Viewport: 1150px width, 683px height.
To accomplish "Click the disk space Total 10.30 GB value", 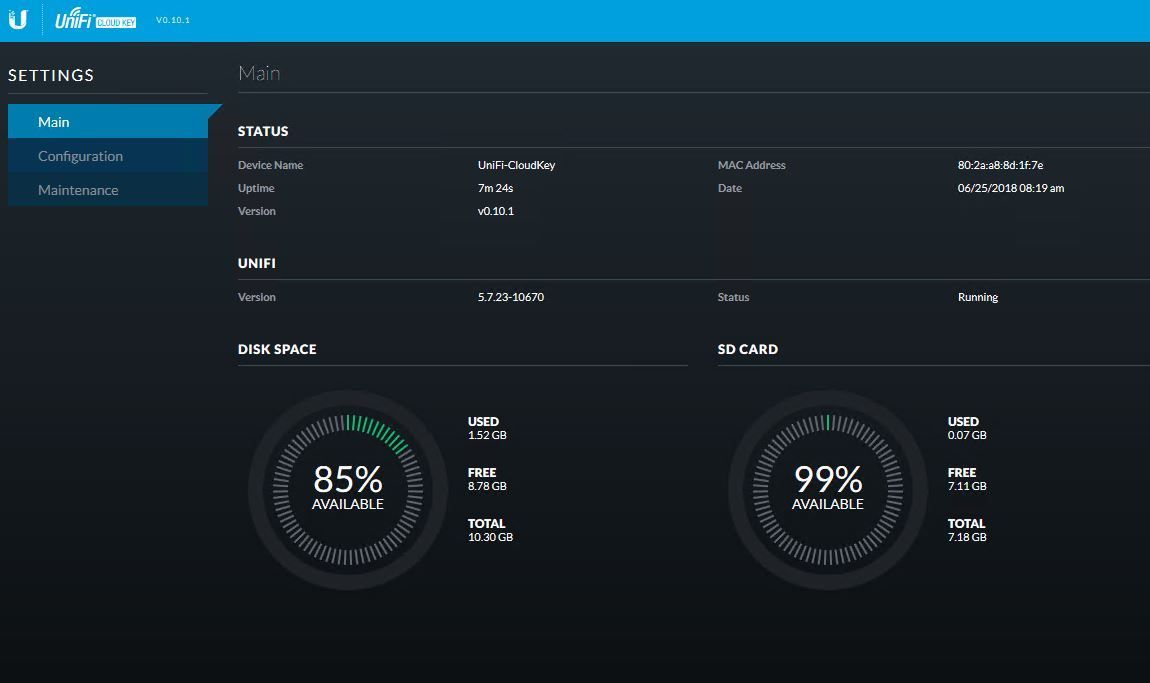I will point(490,537).
